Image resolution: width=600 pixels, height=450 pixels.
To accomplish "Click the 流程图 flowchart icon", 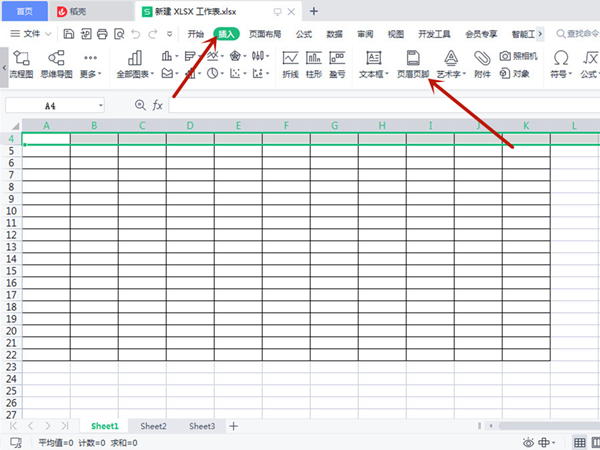I will tap(21, 60).
